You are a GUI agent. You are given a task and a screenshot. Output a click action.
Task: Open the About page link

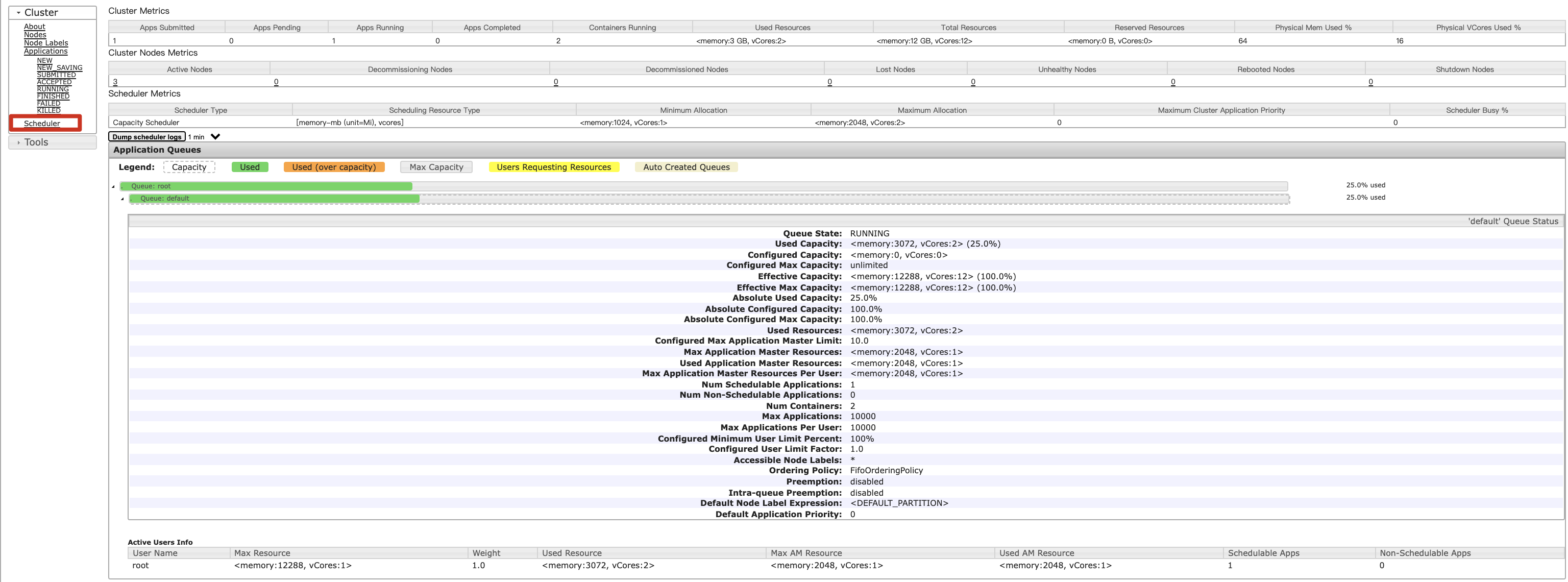(x=34, y=27)
